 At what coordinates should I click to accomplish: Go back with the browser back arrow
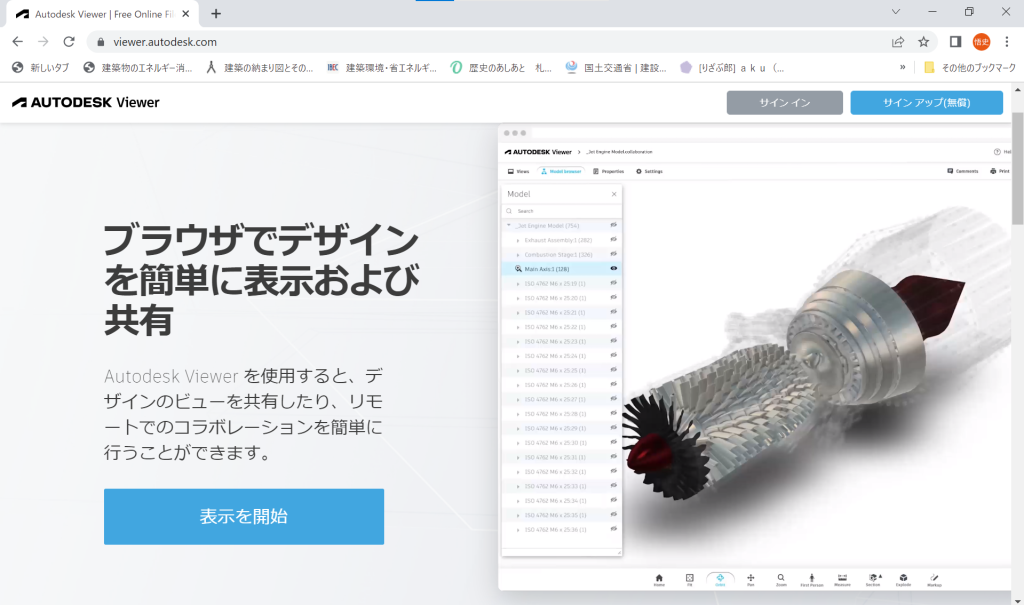coord(18,42)
